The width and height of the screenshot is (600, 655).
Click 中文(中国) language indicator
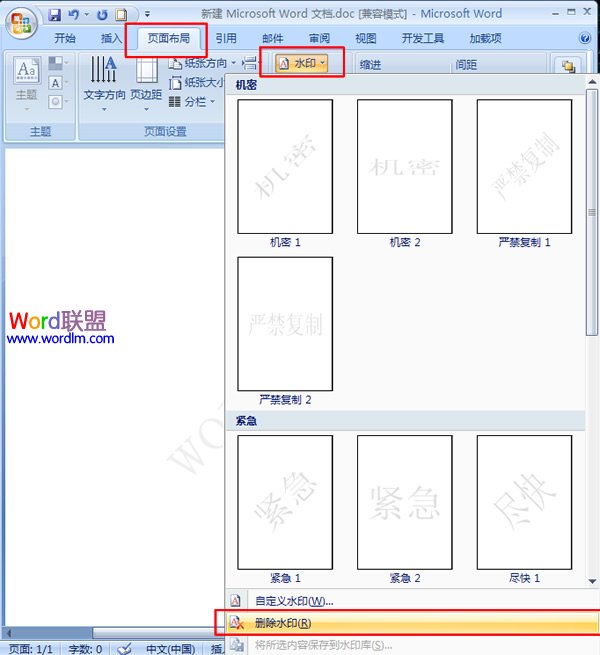(x=170, y=649)
